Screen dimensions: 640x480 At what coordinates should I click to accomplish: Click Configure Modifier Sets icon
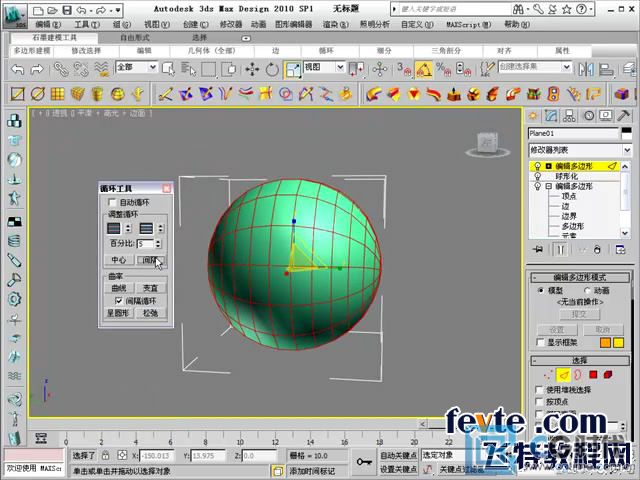click(620, 249)
